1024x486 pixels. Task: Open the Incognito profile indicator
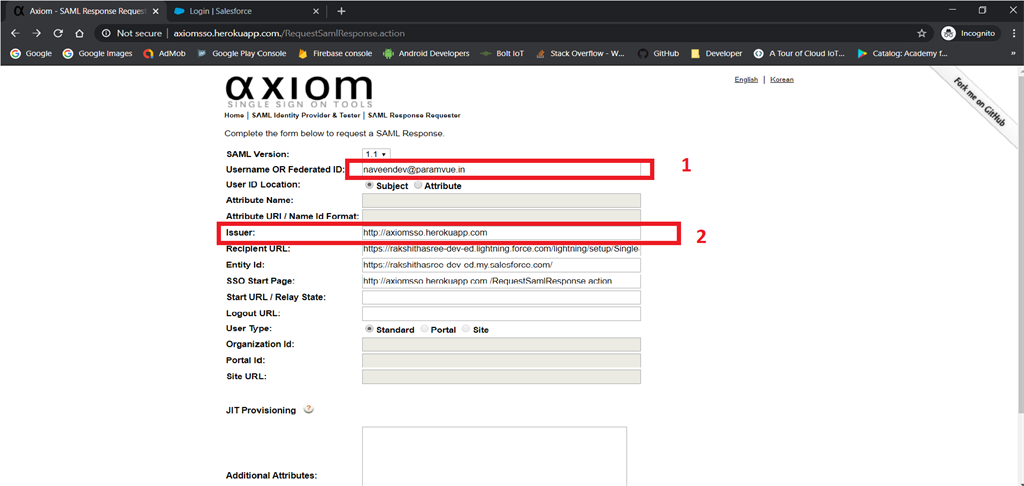(x=970, y=33)
